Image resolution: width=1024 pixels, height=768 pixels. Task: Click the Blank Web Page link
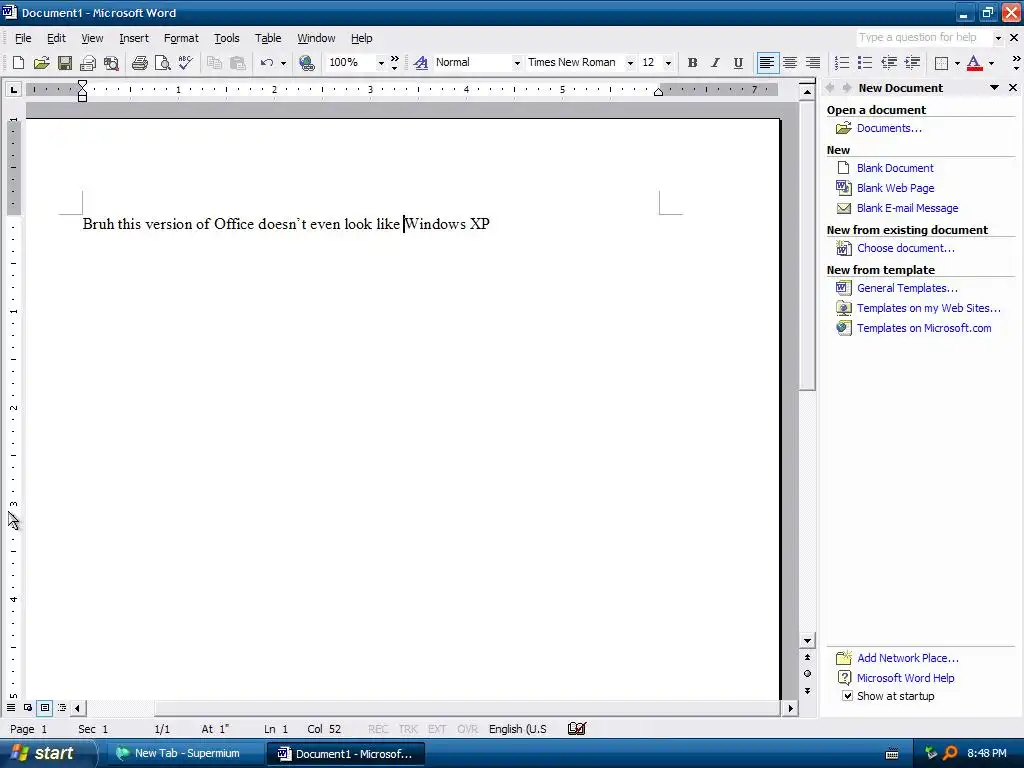coord(895,188)
